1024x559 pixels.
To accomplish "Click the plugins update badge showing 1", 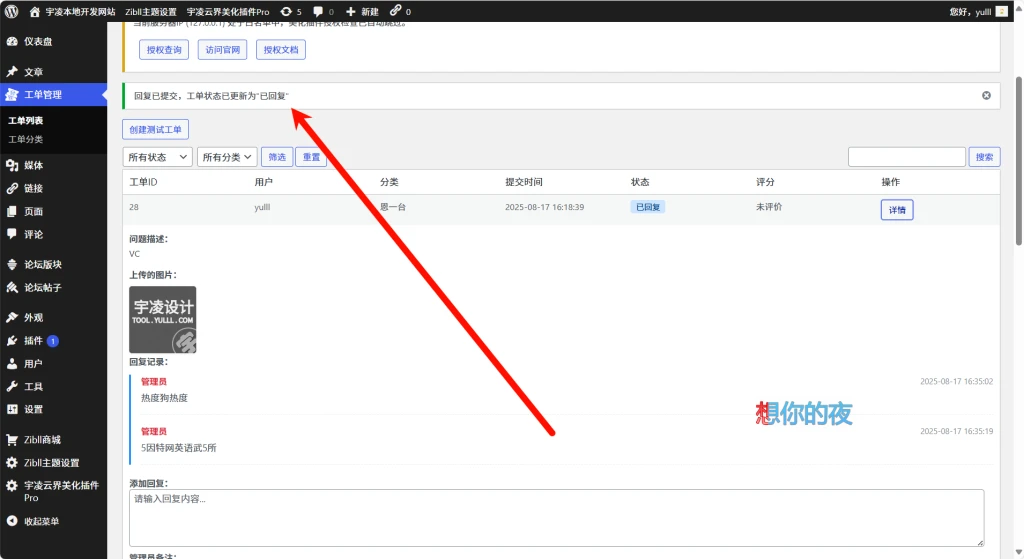I will pos(53,341).
